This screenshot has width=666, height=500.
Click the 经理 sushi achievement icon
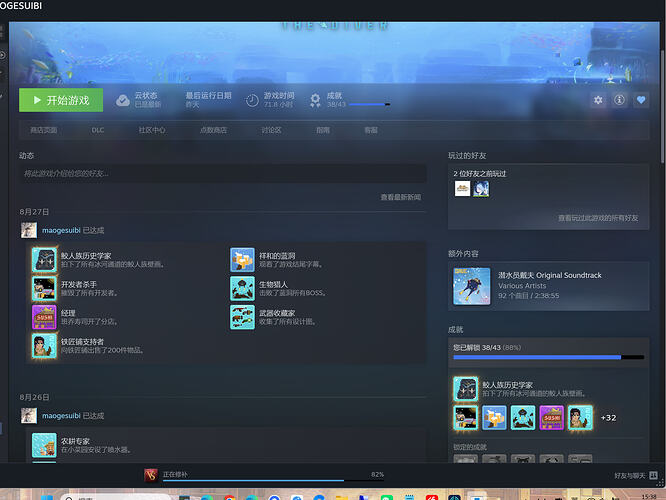44,317
